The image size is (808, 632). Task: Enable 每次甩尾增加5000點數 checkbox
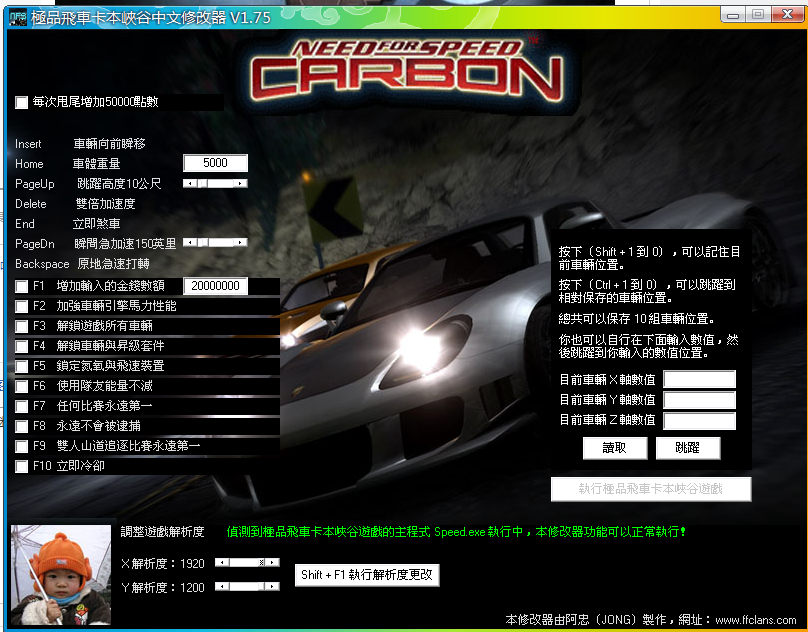pos(22,102)
